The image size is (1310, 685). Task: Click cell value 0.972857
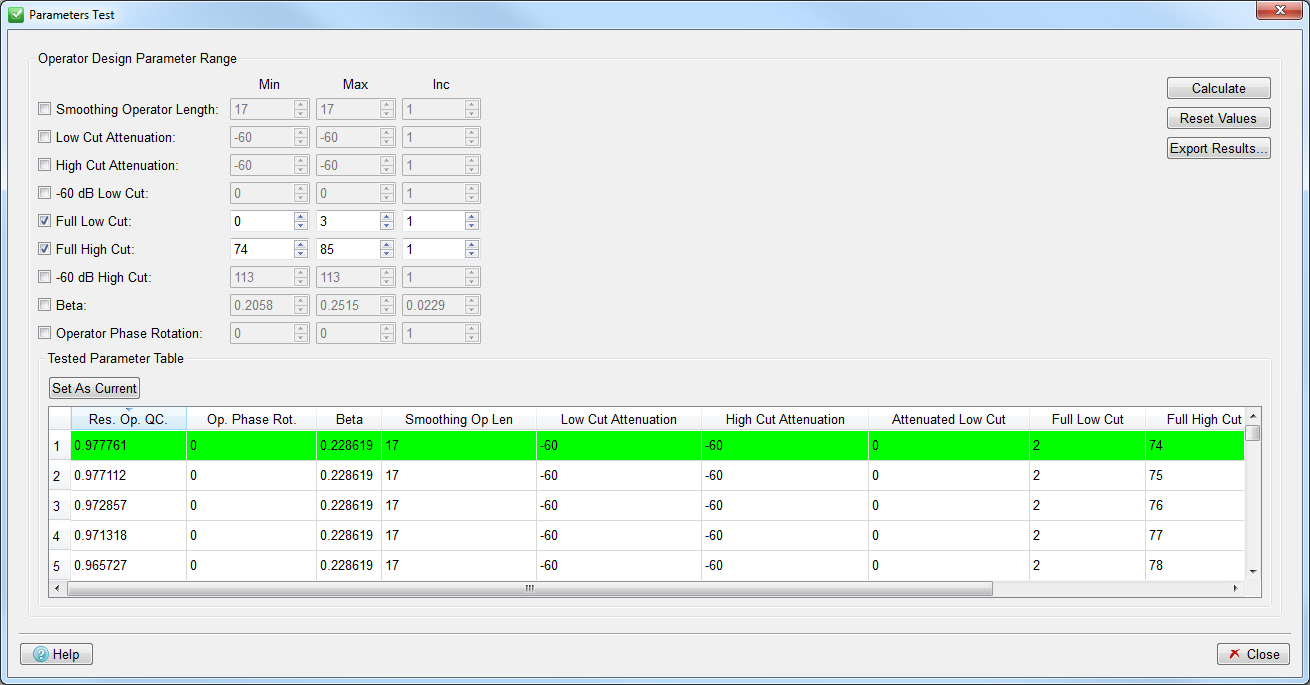point(128,506)
